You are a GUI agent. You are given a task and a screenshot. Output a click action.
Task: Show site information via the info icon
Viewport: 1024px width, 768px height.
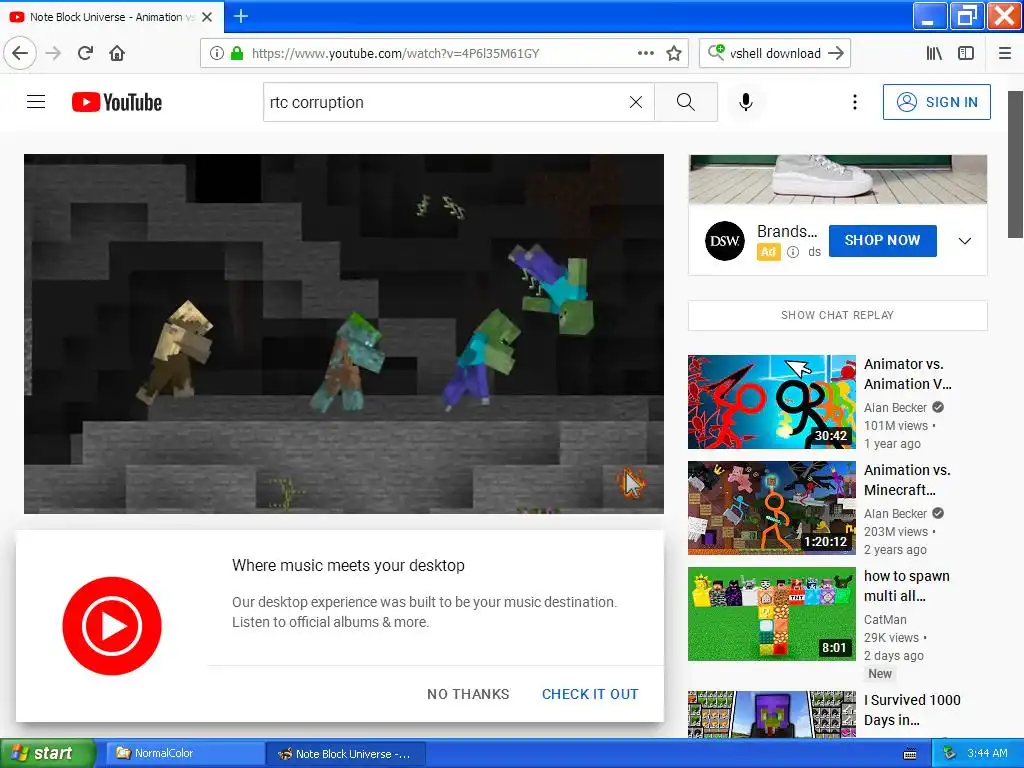point(217,53)
